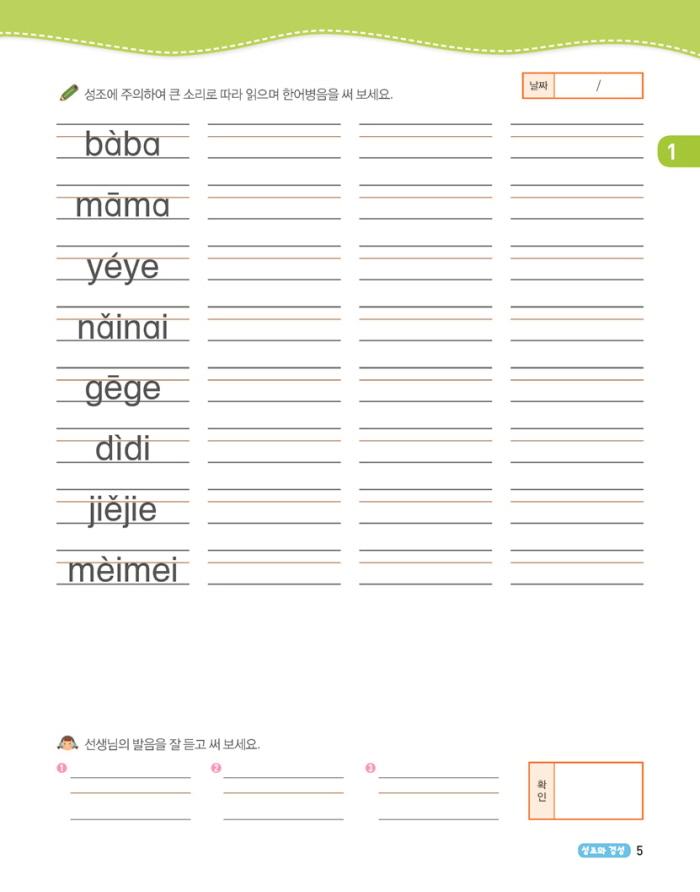This screenshot has height=892, width=700.
Task: Click the green pencil icon
Action: 68,94
